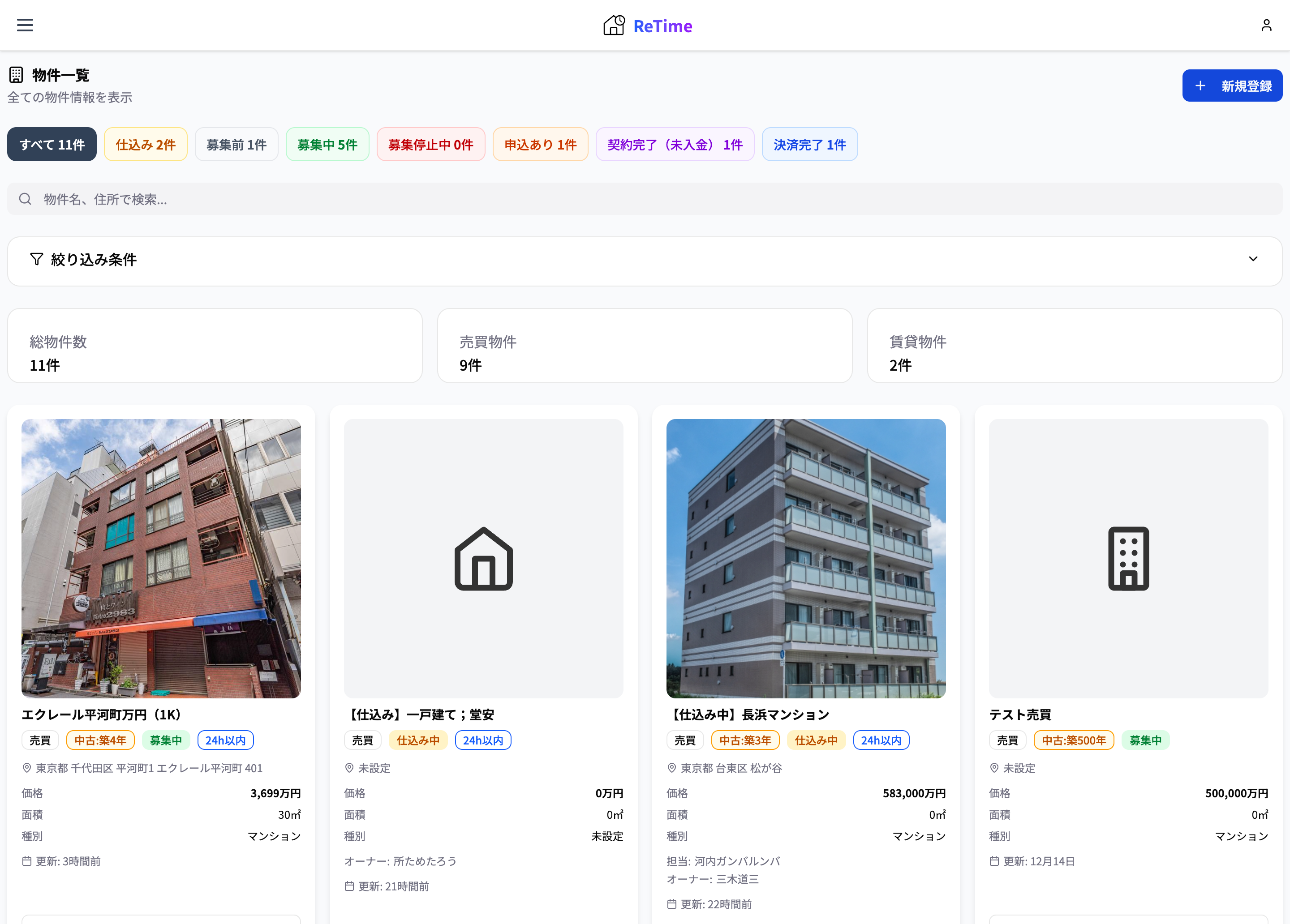Click the house placeholder icon

[483, 558]
